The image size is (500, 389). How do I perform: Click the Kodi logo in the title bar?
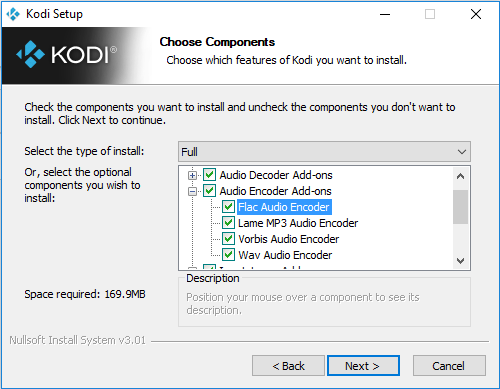[13, 14]
